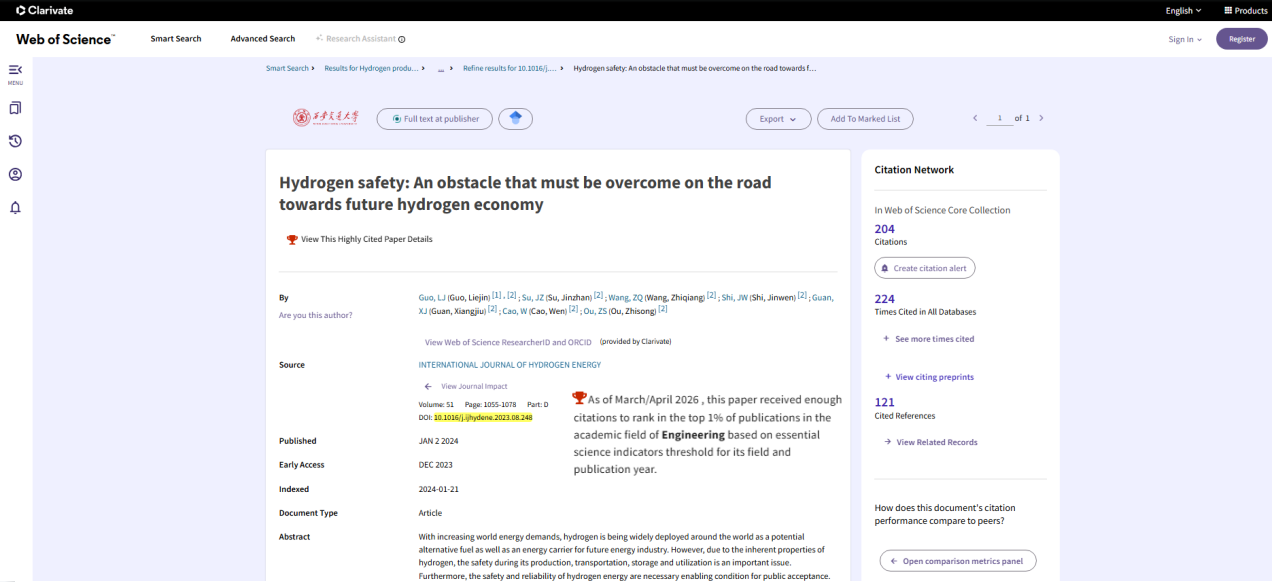Expand the breadcrumb ellipsis

tap(440, 68)
